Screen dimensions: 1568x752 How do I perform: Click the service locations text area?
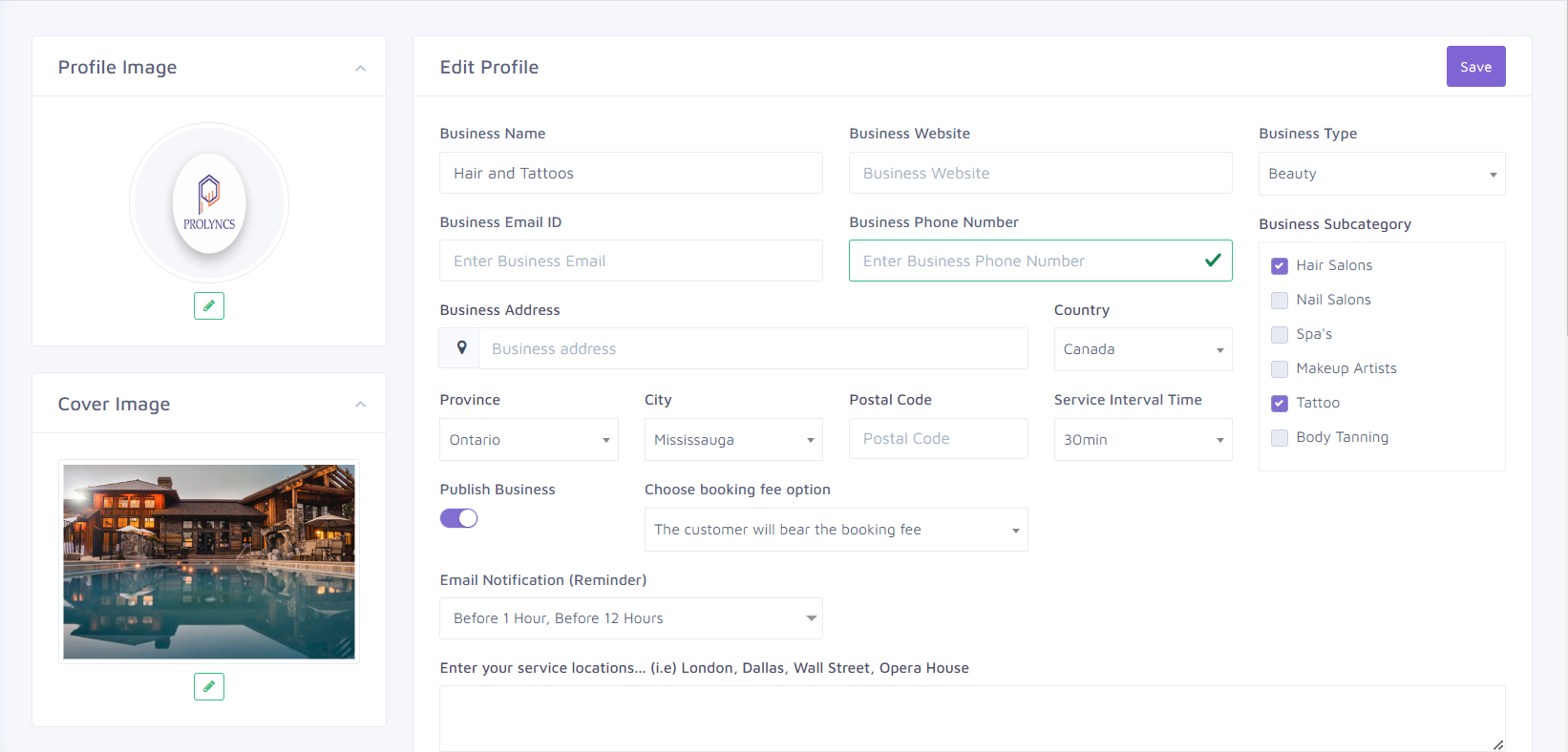pyautogui.click(x=972, y=719)
